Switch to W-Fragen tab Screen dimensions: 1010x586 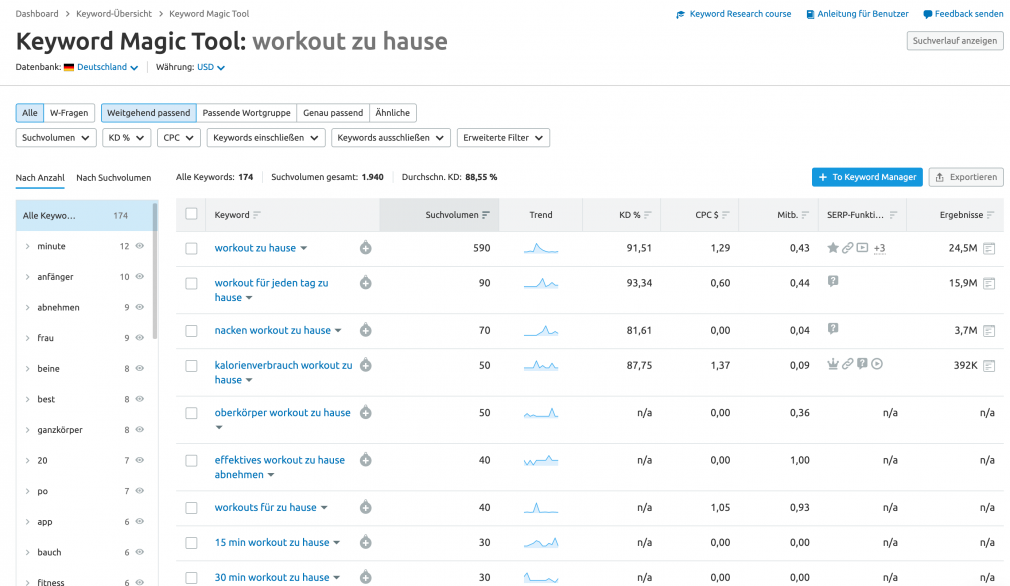pyautogui.click(x=69, y=113)
